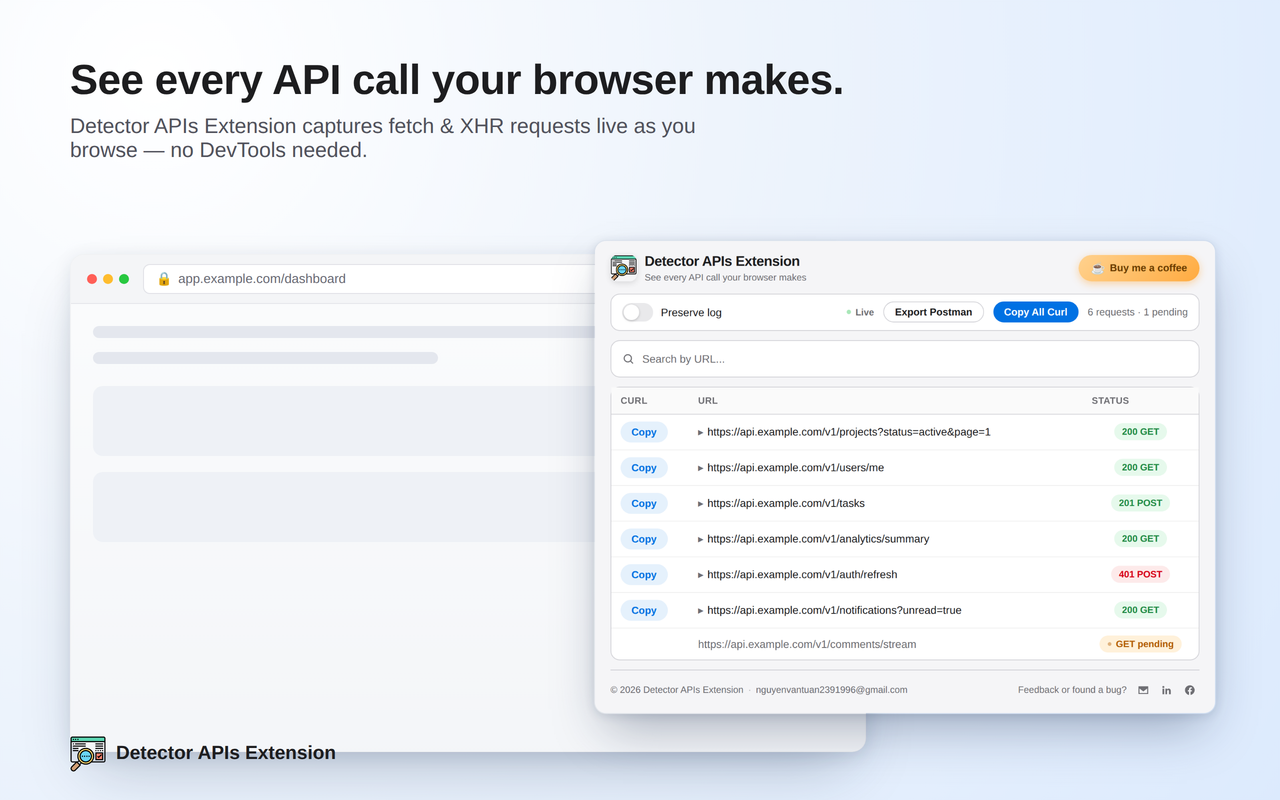This screenshot has height=800, width=1280.
Task: Click the app.example.com/dashboard address bar
Action: click(370, 279)
